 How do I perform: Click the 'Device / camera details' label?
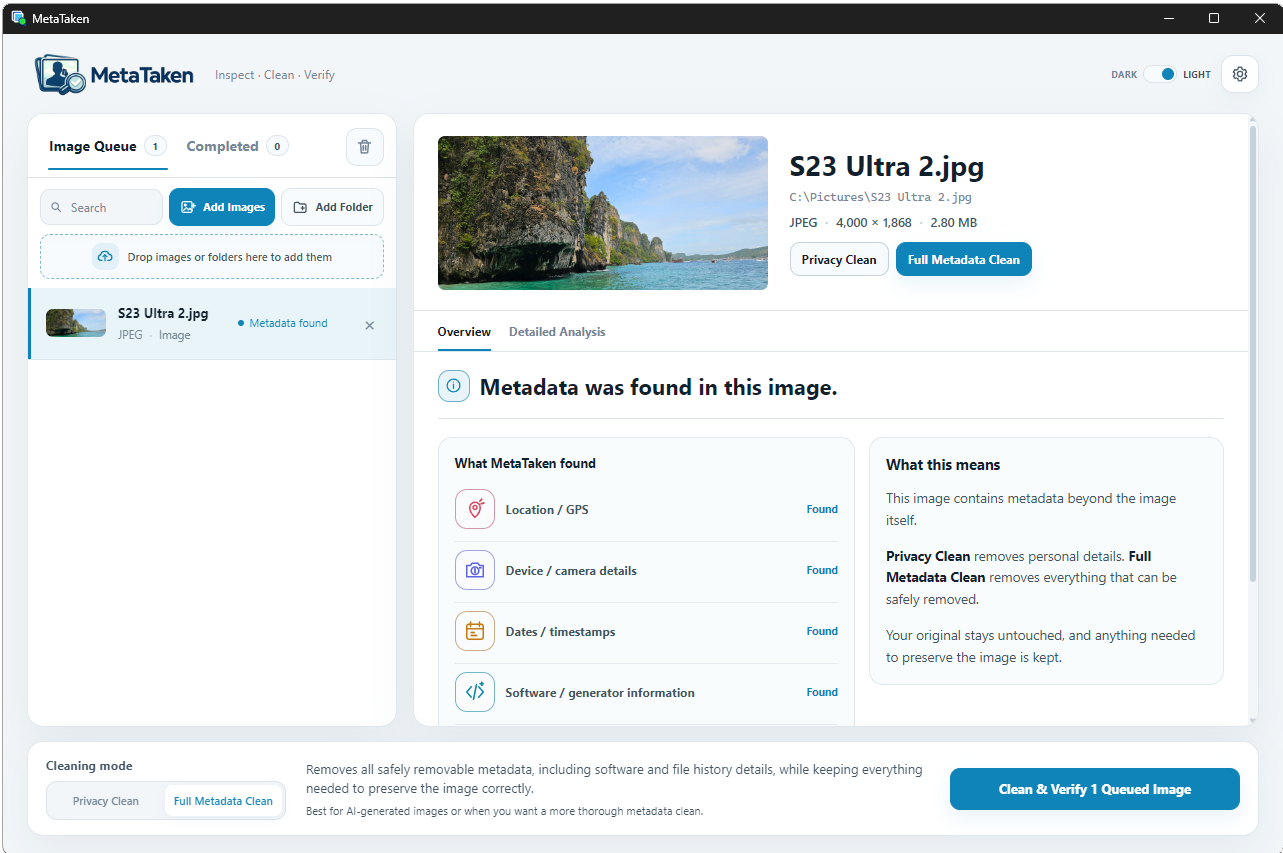tap(571, 570)
